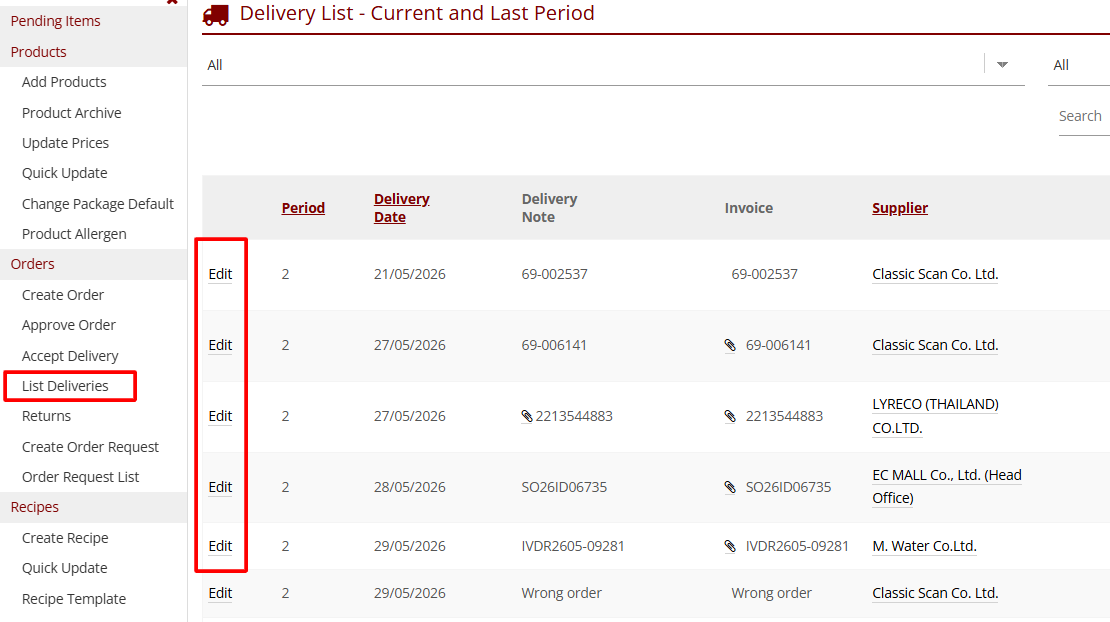Screen dimensions: 1110x622
Task: Open paperclip attachment on delivery note 2213544883
Action: (527, 416)
